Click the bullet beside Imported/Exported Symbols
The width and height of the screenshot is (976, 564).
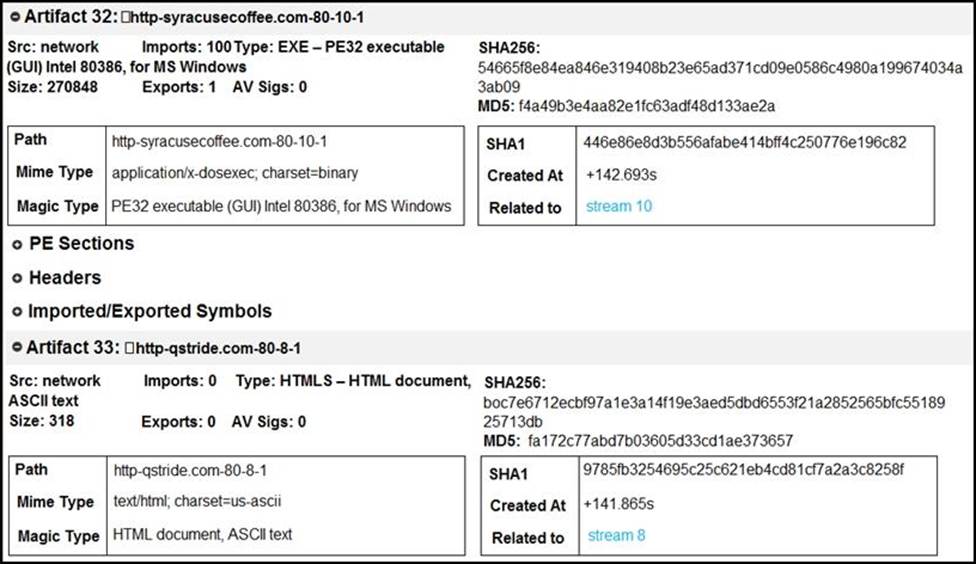17,312
